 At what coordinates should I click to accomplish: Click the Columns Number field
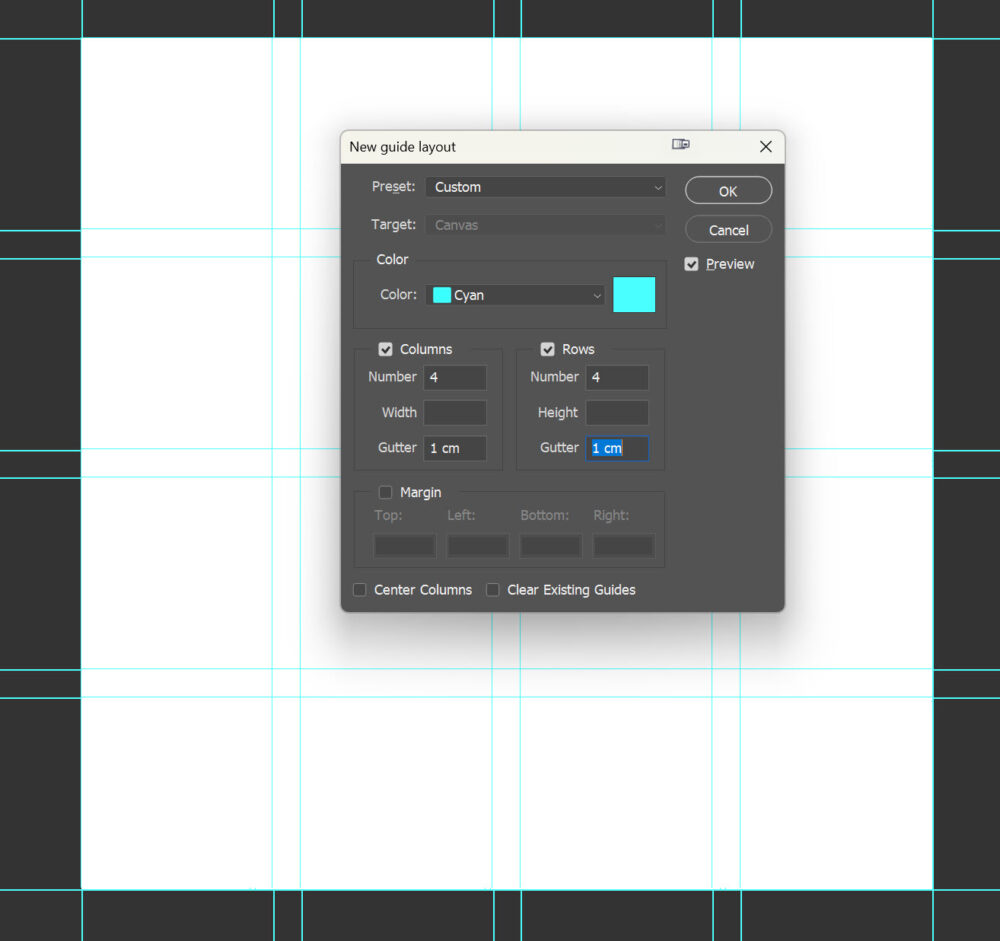pos(455,377)
